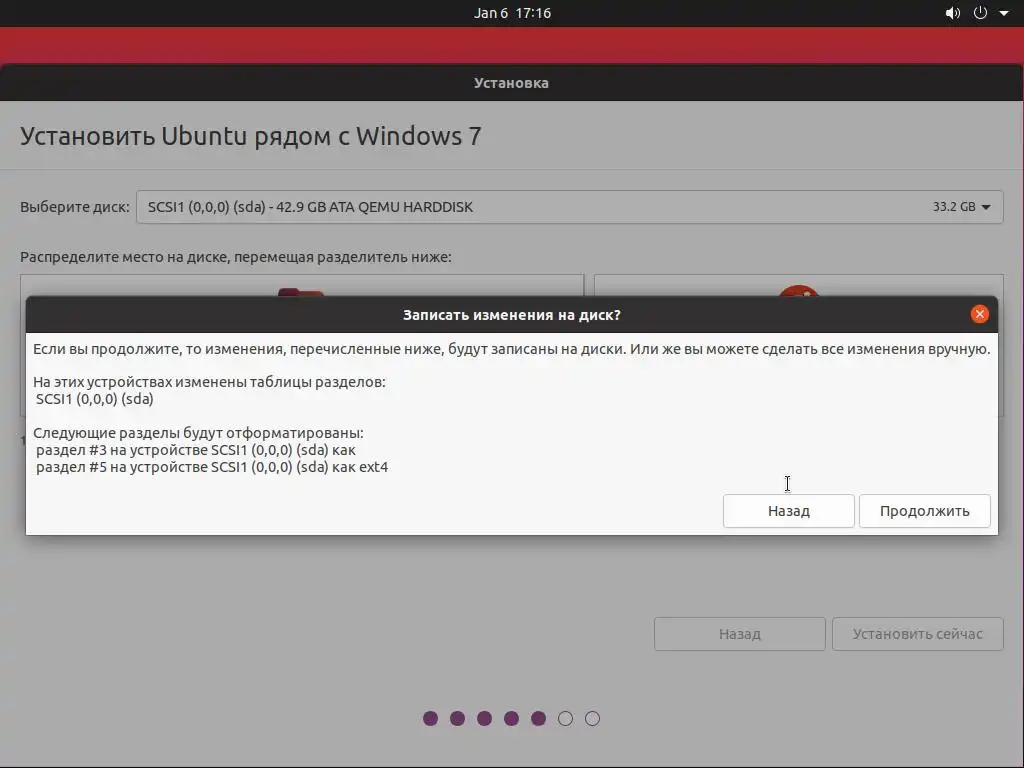The width and height of the screenshot is (1024, 768).
Task: Click the SCSI1 (0,0,0) (sda) line under таблицы разделов
Action: pyautogui.click(x=94, y=399)
